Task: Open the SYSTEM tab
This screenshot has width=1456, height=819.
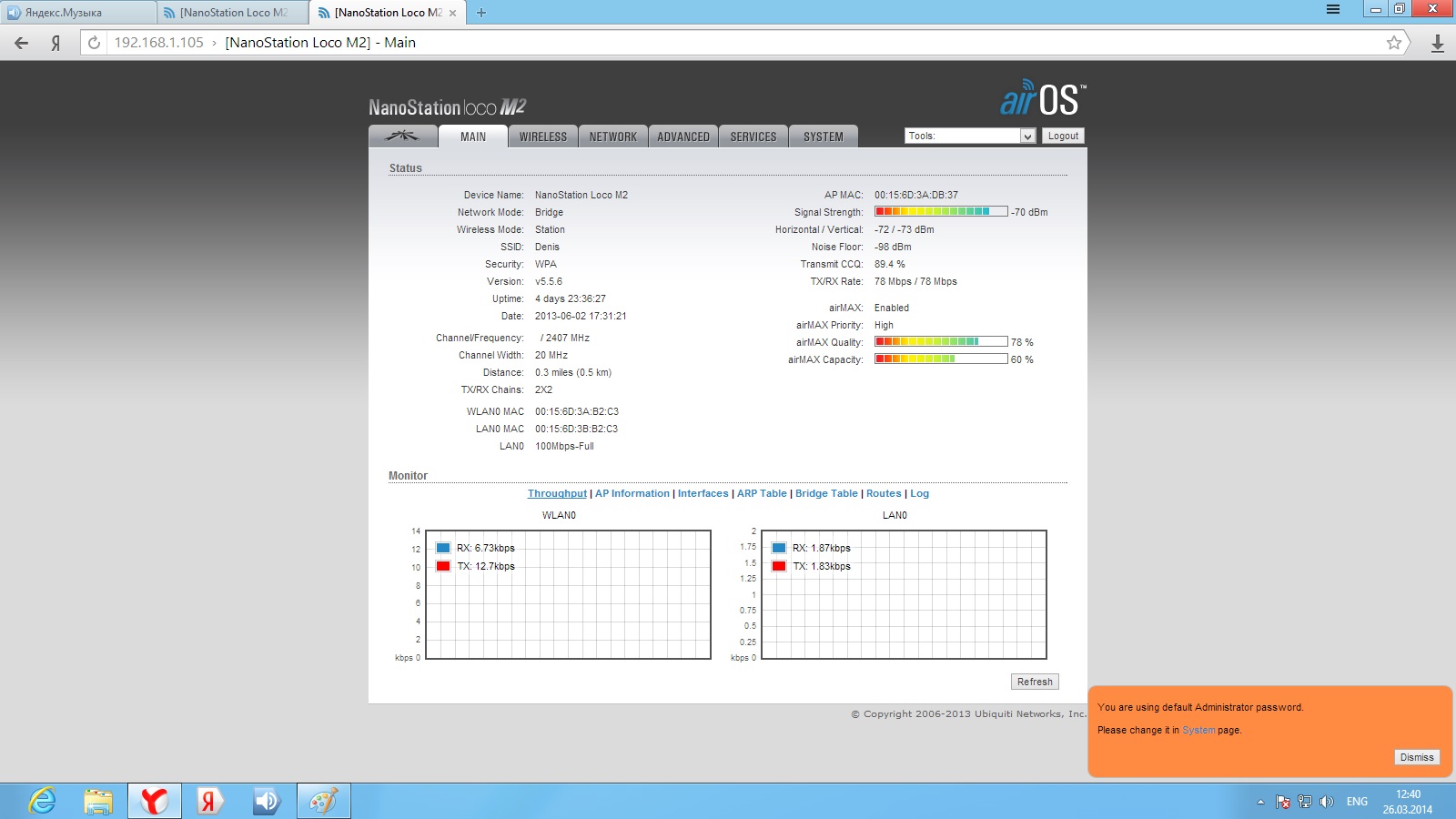Action: click(823, 136)
